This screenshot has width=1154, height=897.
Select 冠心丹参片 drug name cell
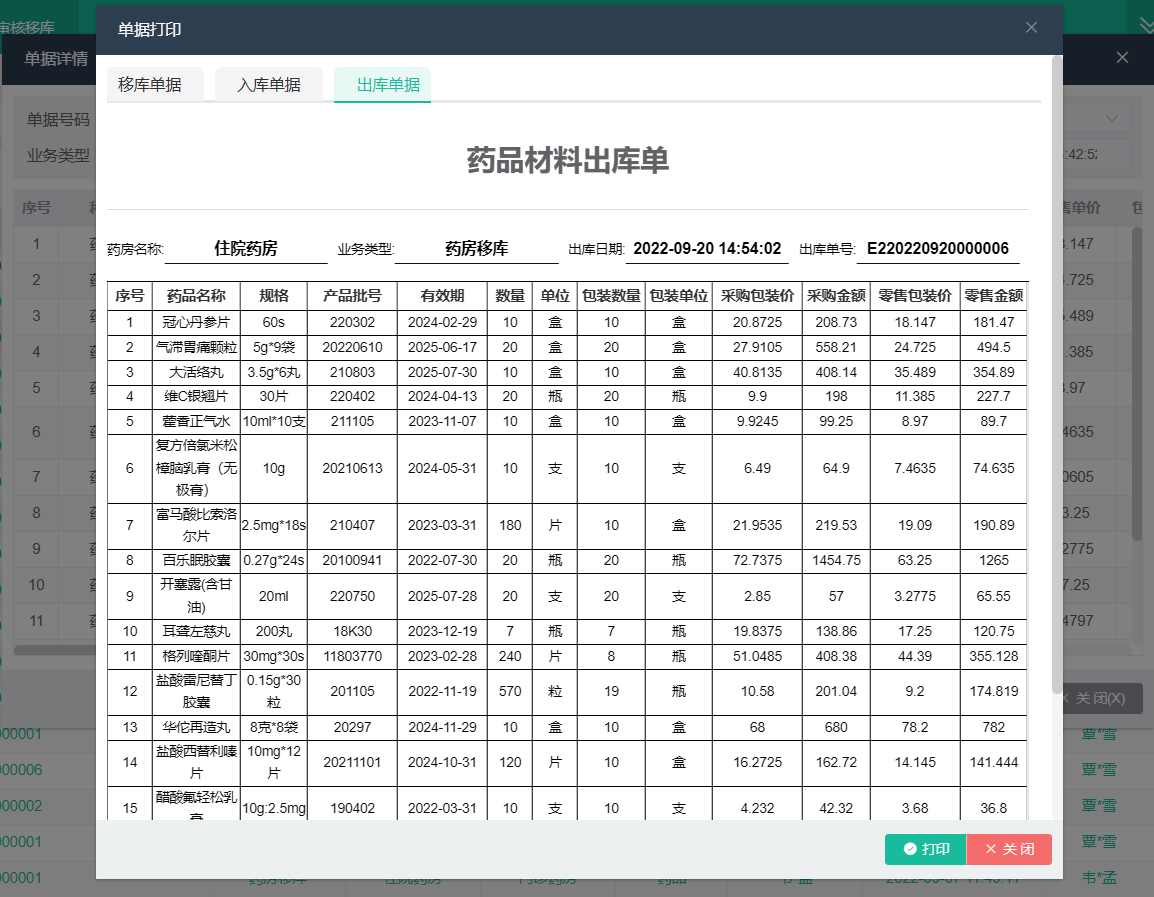pos(196,322)
